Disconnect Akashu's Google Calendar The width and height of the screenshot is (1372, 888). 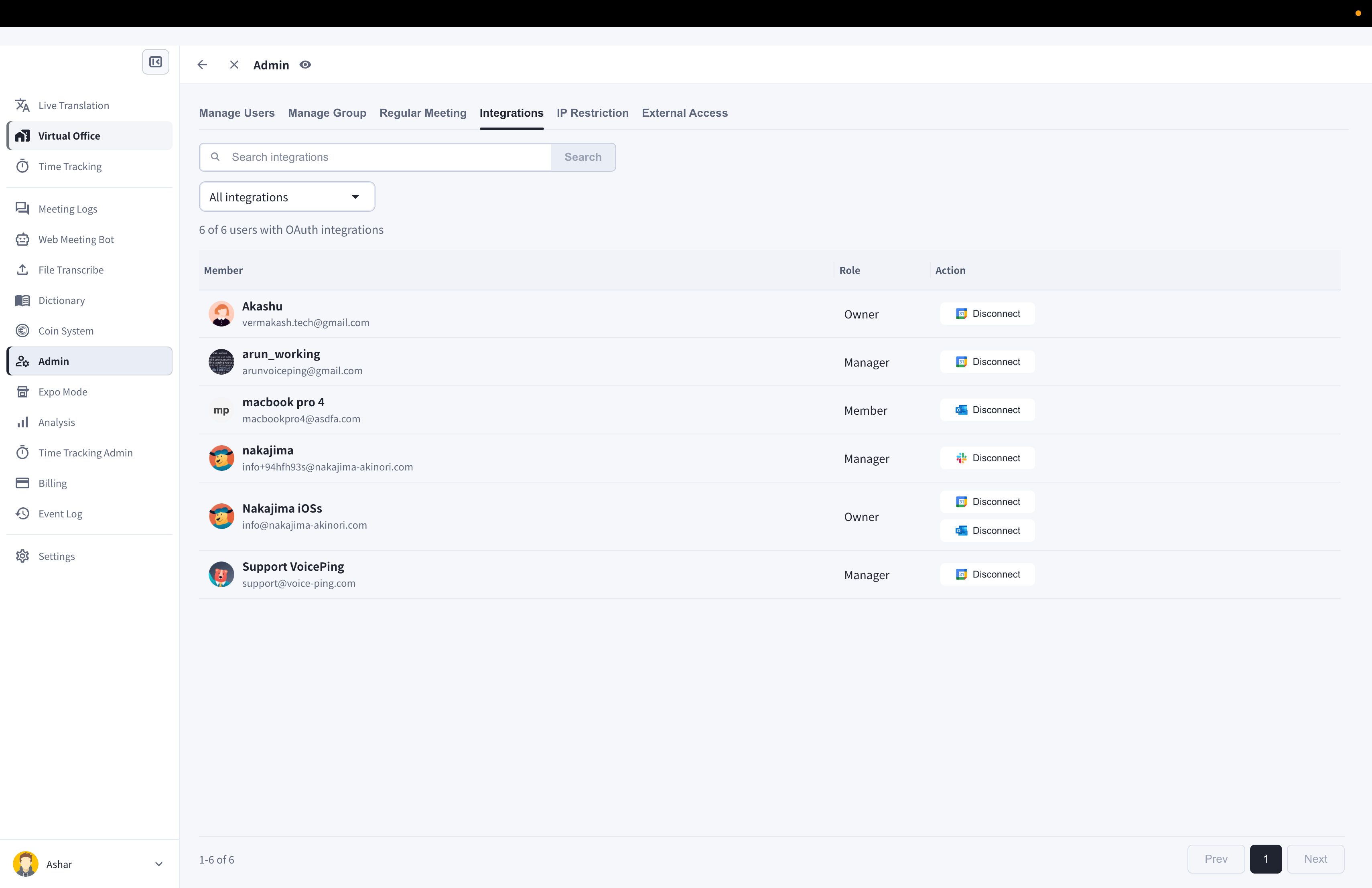988,314
